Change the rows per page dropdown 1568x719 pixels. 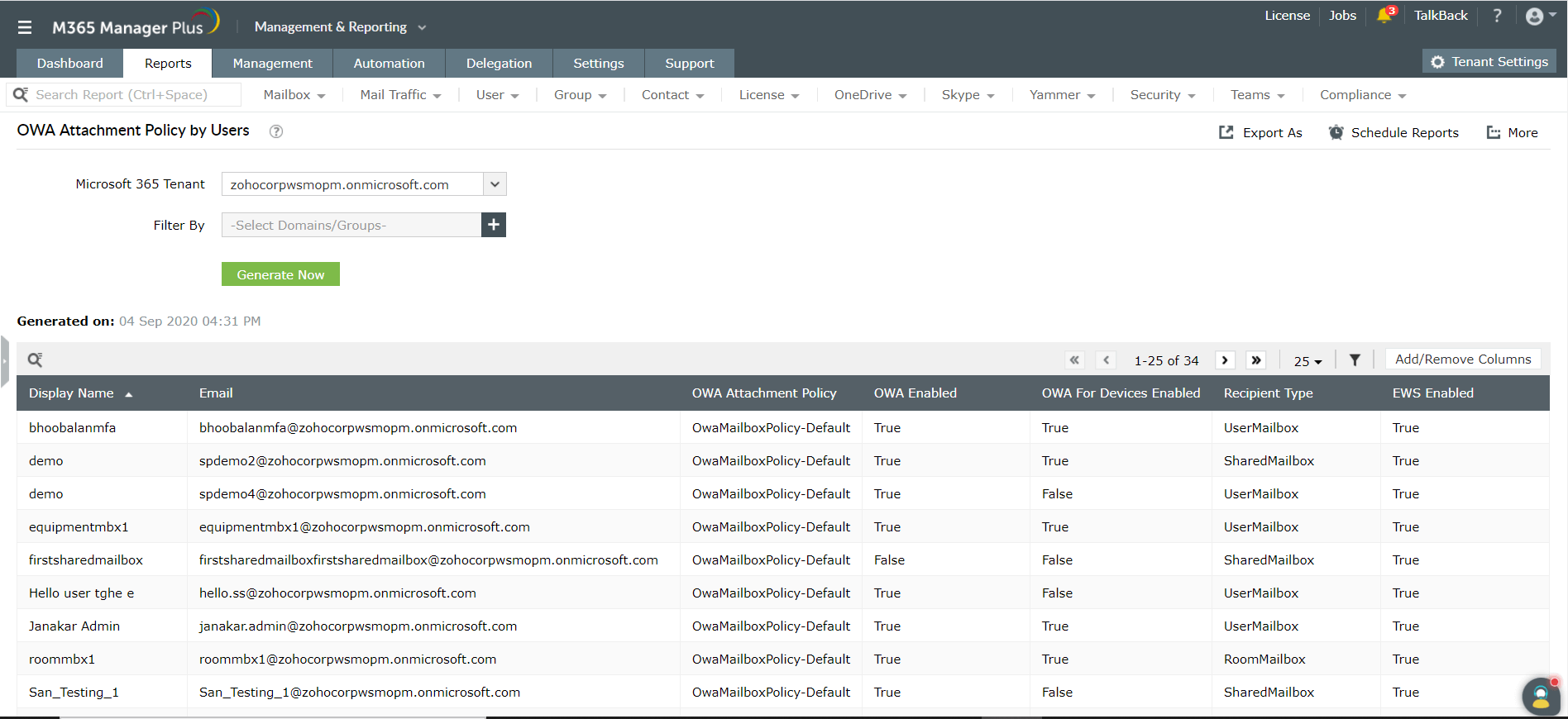click(x=1307, y=361)
